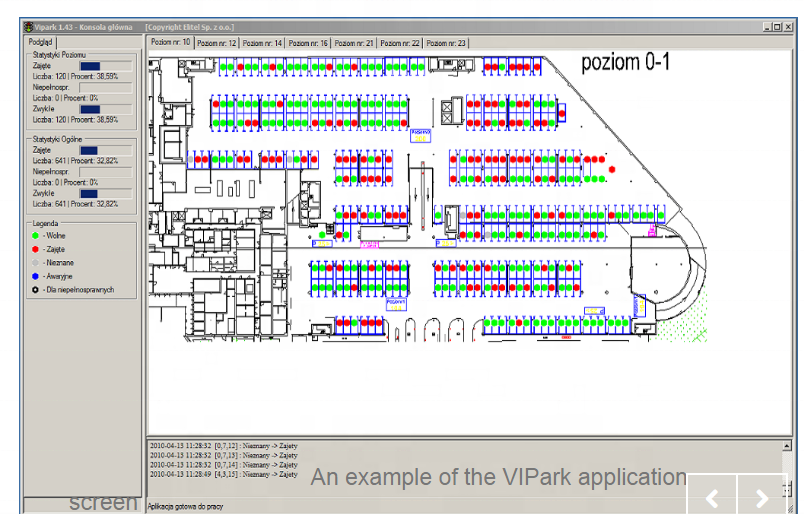Click 'Liczba: 641 | Procent: 32,82%' under Zajęte
This screenshot has width=804, height=514.
(75, 161)
